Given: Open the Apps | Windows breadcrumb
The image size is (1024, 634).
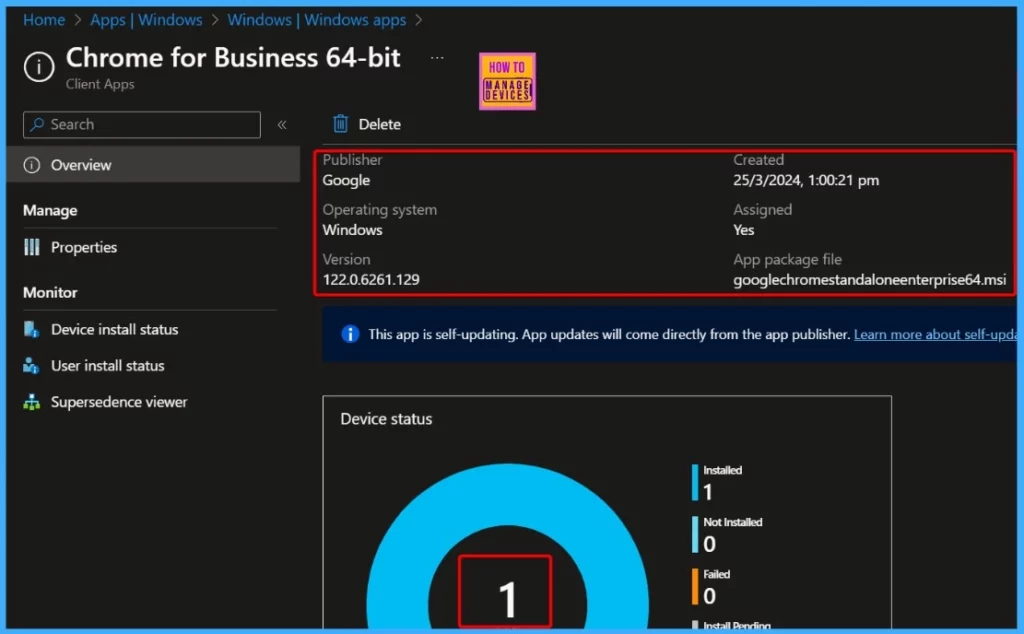Looking at the screenshot, I should pyautogui.click(x=146, y=20).
